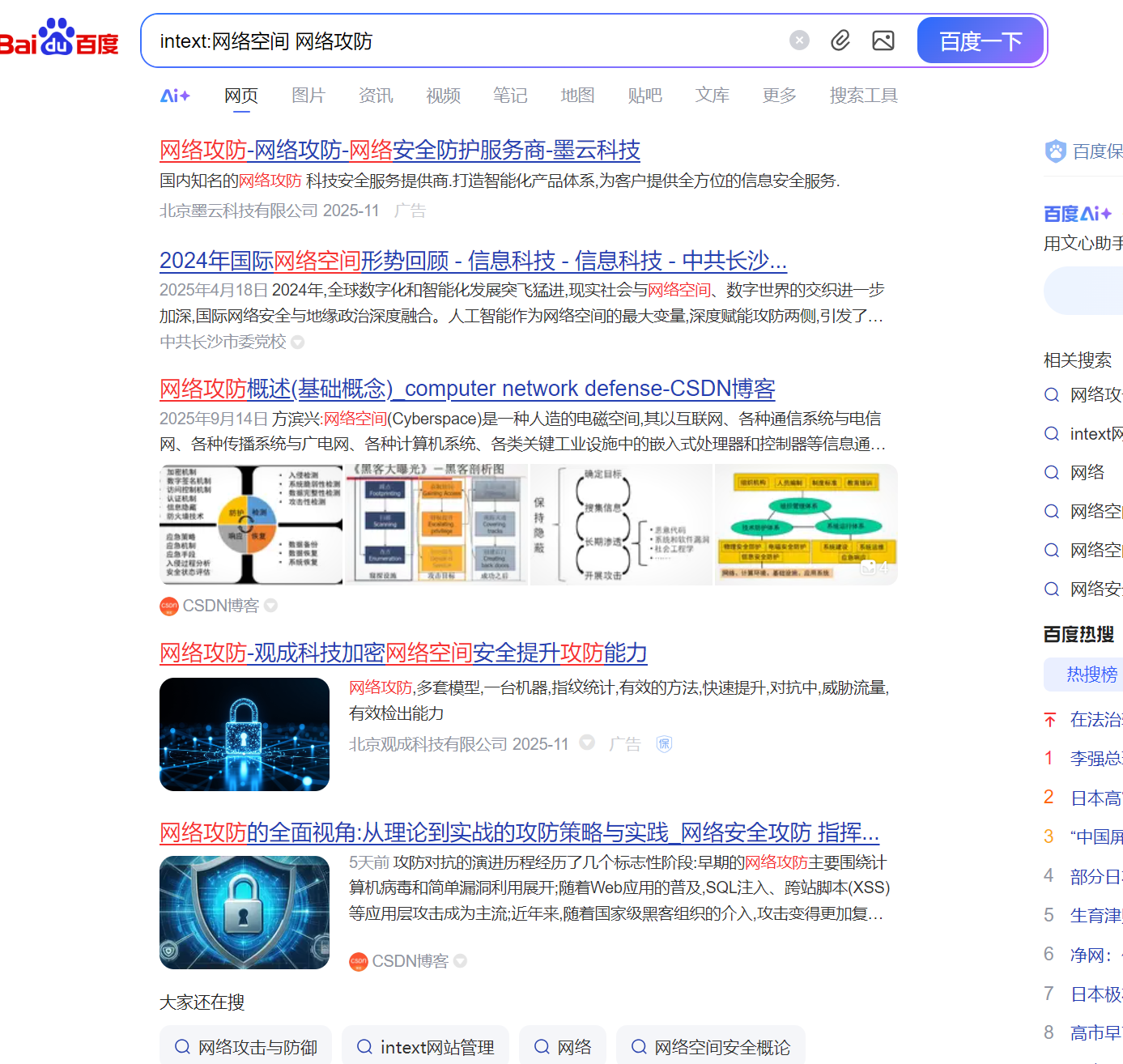The width and height of the screenshot is (1123, 1064).
Task: Click the 百度一下 search button
Action: [x=980, y=40]
